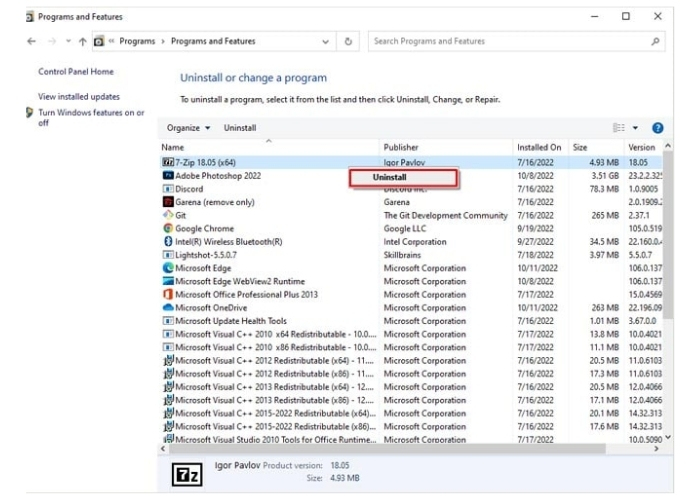This screenshot has width=700, height=500.
Task: Click the change your view icon
Action: coord(619,128)
